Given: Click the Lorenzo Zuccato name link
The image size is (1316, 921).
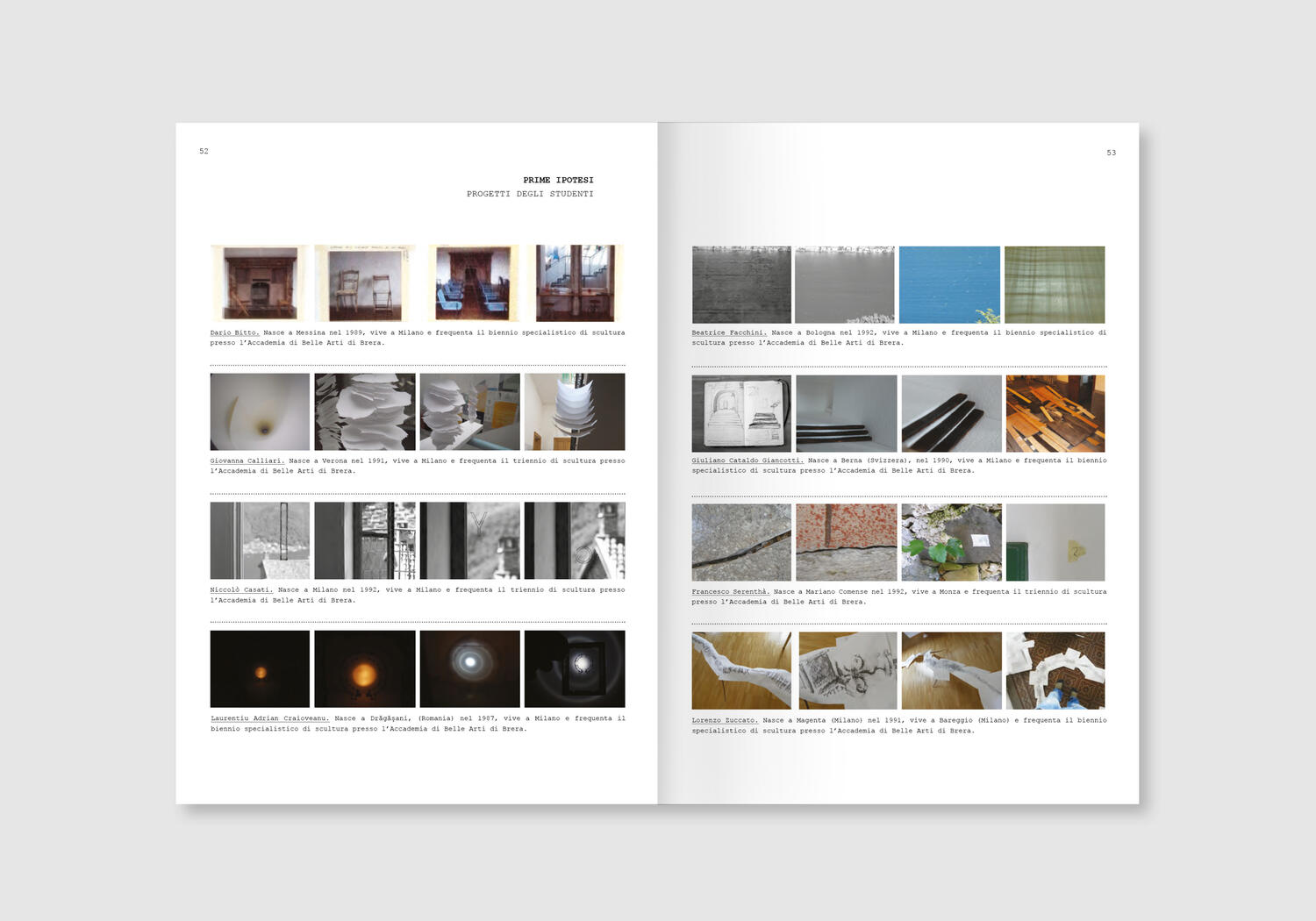Looking at the screenshot, I should (724, 720).
